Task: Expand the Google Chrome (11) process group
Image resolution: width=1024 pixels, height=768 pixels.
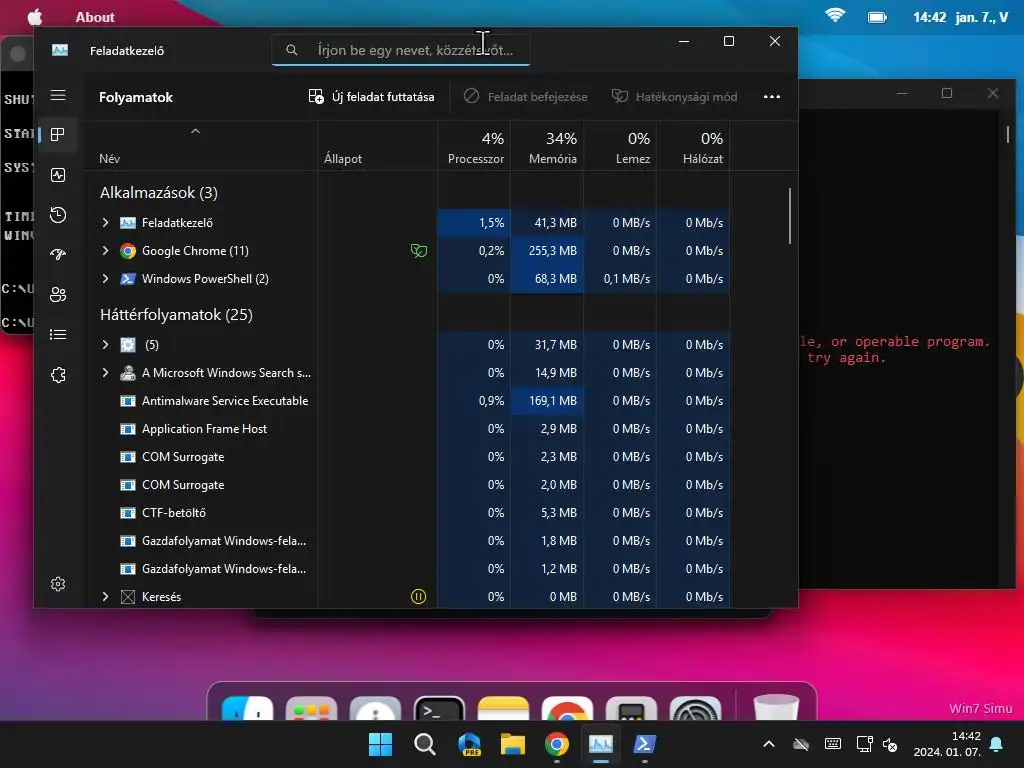Action: (105, 251)
